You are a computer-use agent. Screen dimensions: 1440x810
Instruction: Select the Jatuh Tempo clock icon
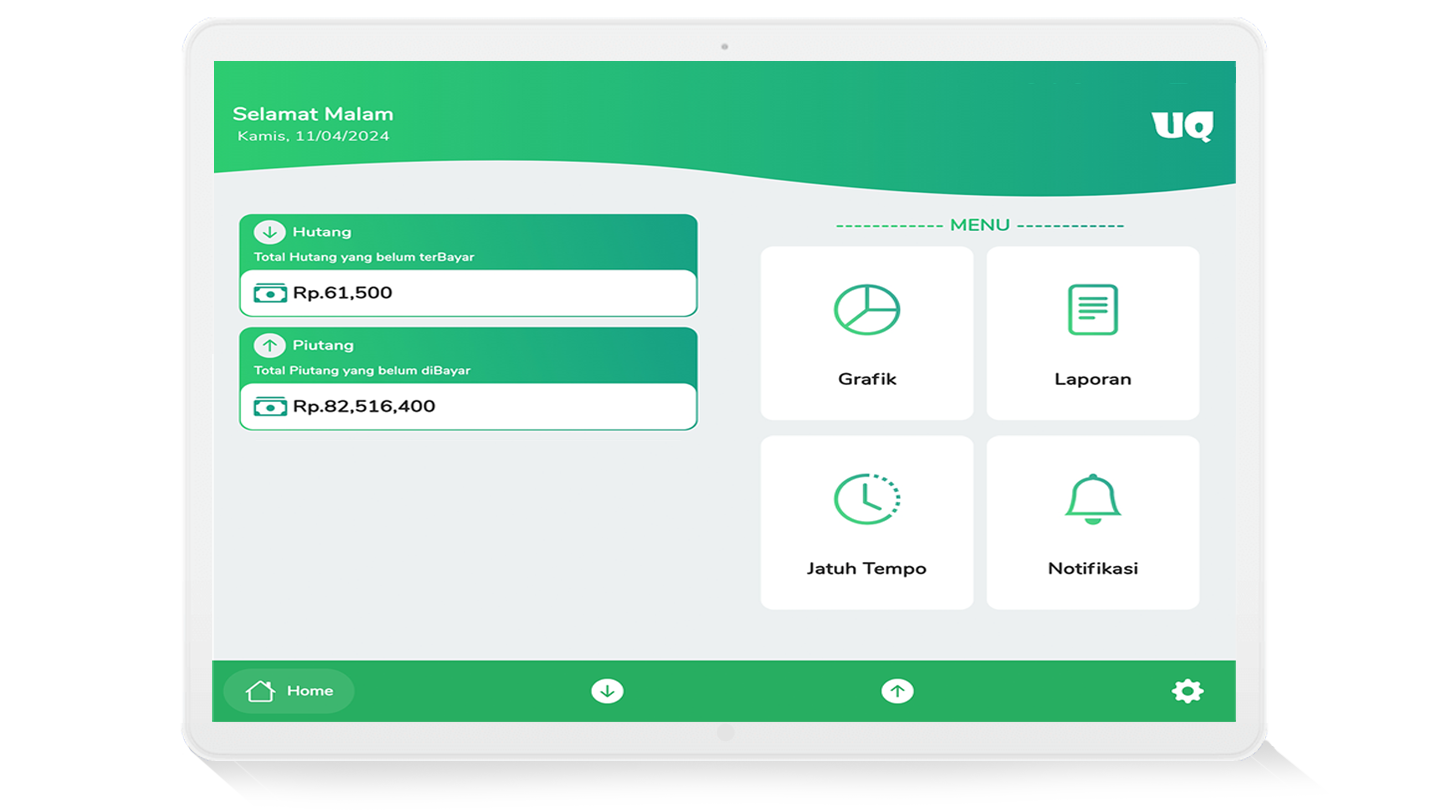(866, 498)
